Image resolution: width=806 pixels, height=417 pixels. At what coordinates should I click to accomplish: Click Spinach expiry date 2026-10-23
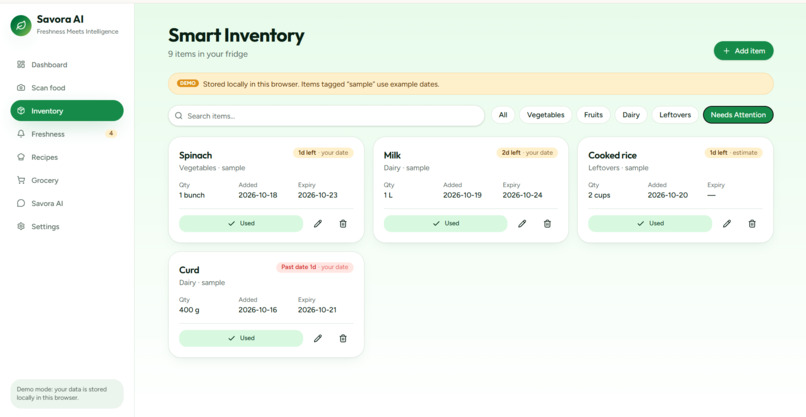click(x=318, y=195)
